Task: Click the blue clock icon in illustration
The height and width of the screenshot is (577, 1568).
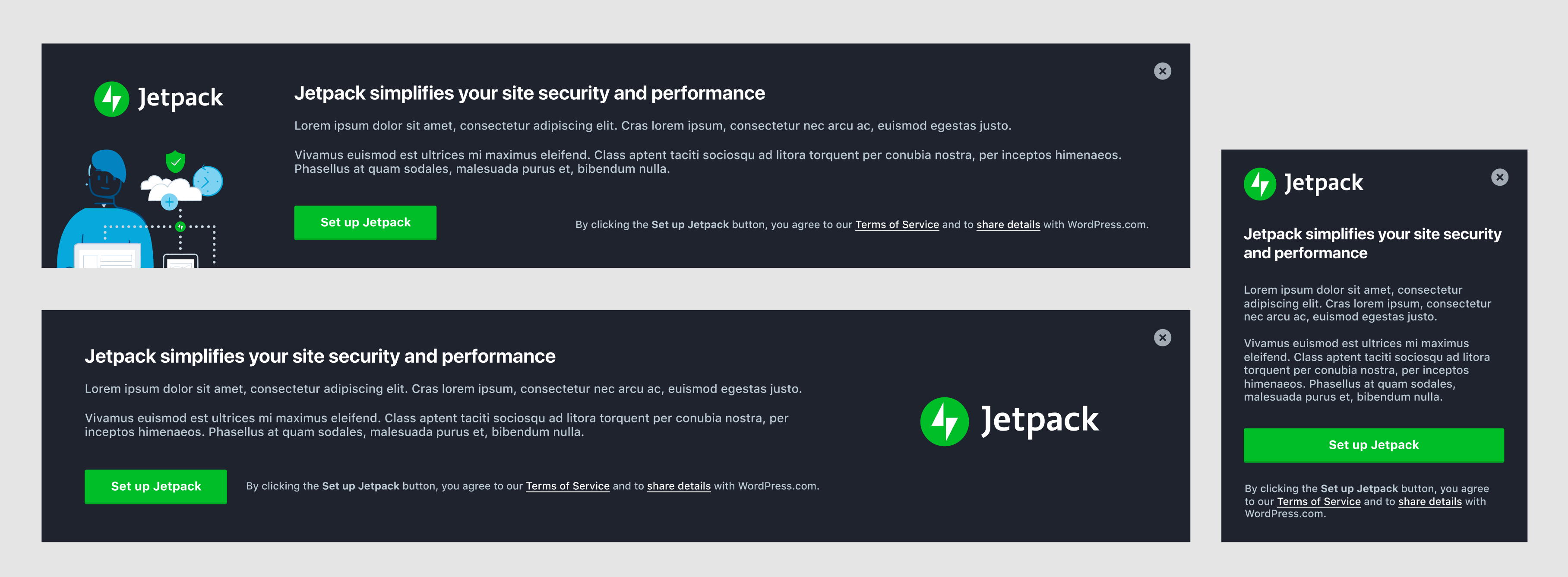Action: [x=208, y=181]
